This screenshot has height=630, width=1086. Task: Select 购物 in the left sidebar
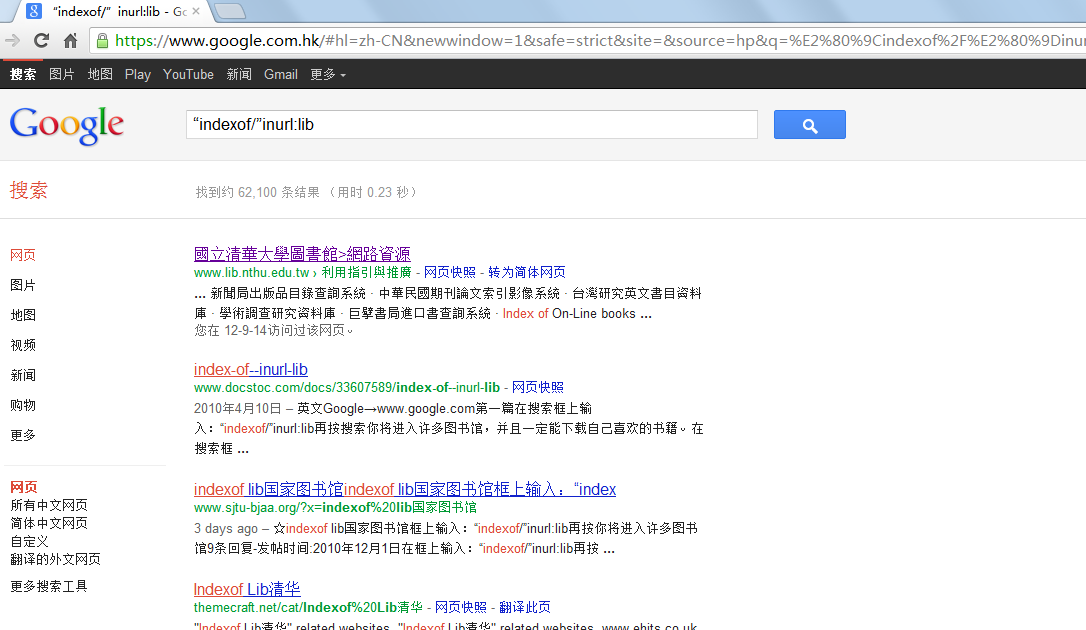click(23, 405)
